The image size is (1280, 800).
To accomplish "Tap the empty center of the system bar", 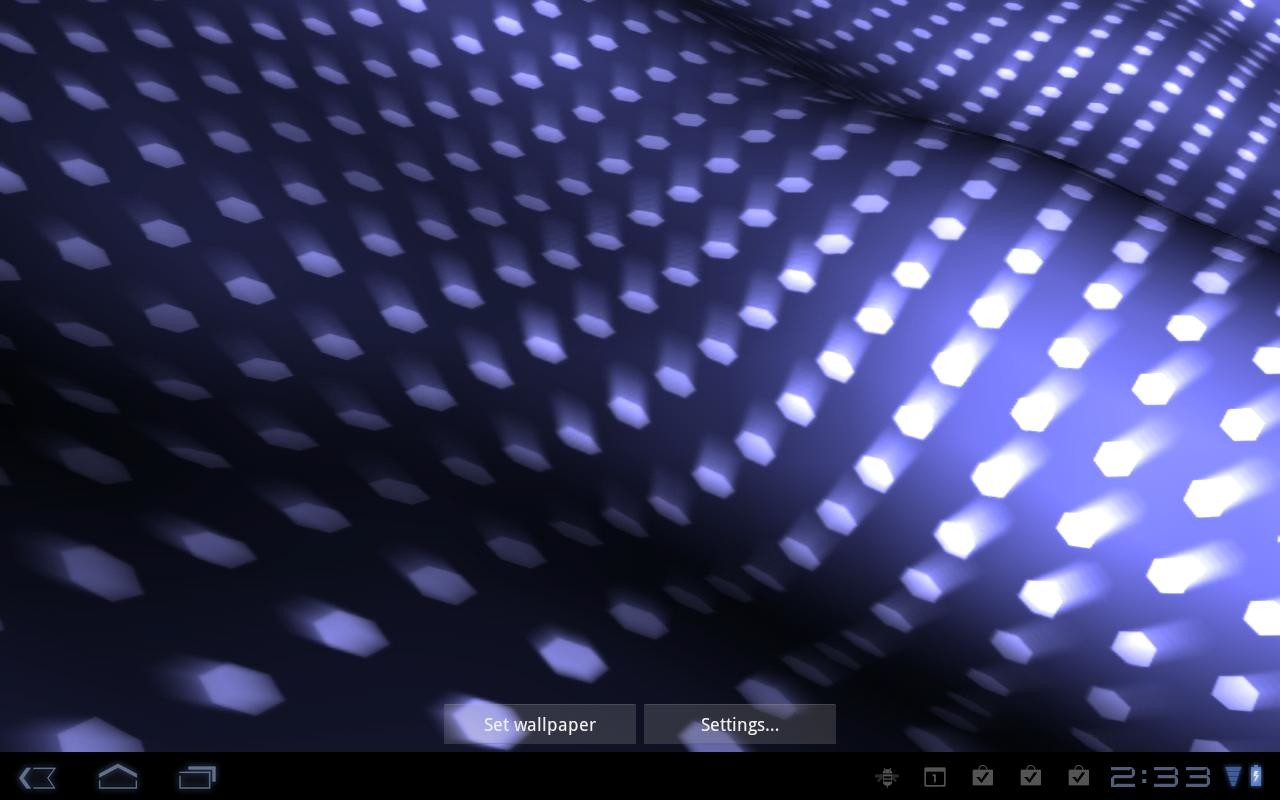I will tap(500, 778).
